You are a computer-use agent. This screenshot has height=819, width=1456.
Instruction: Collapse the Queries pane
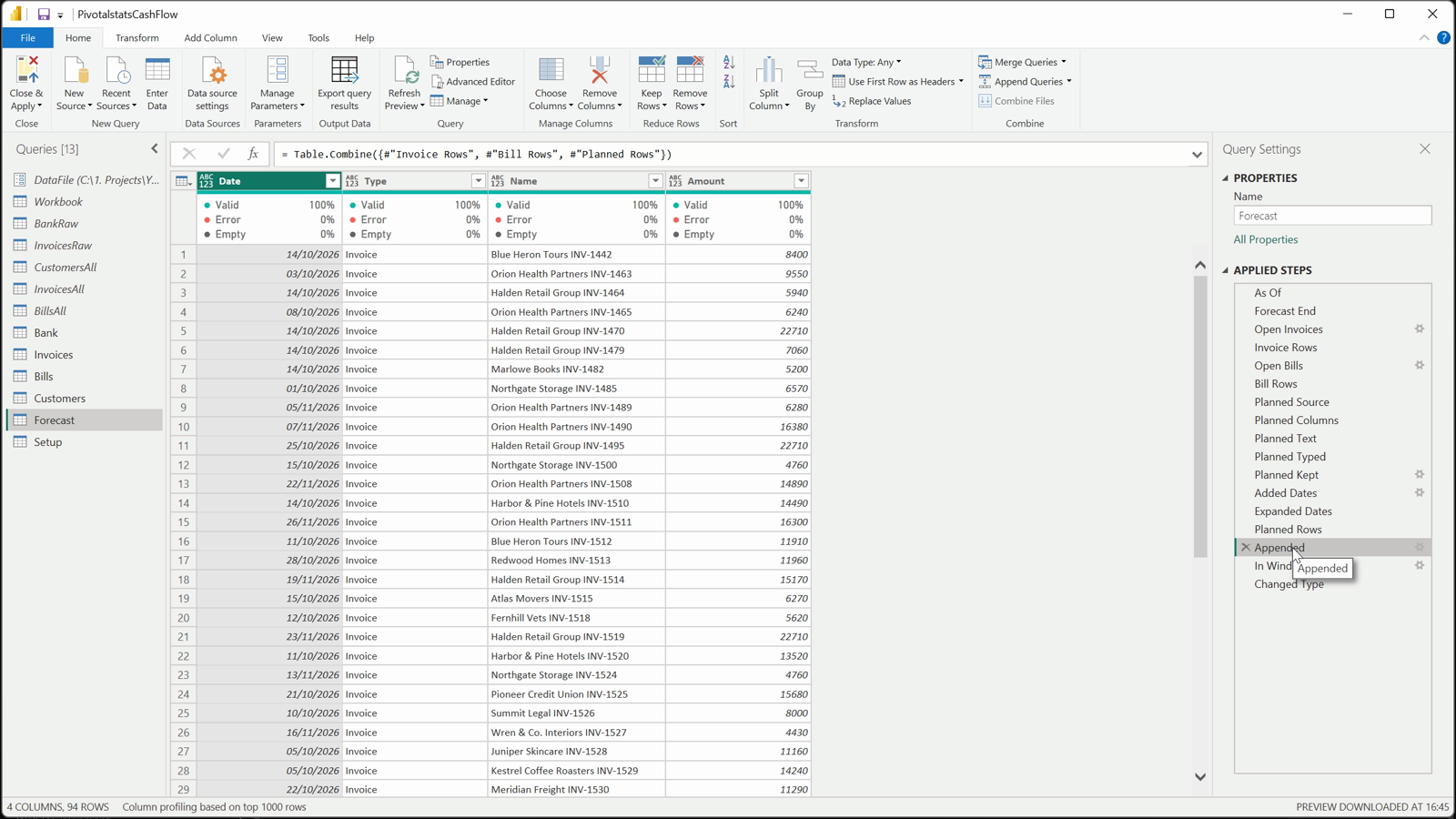point(155,149)
